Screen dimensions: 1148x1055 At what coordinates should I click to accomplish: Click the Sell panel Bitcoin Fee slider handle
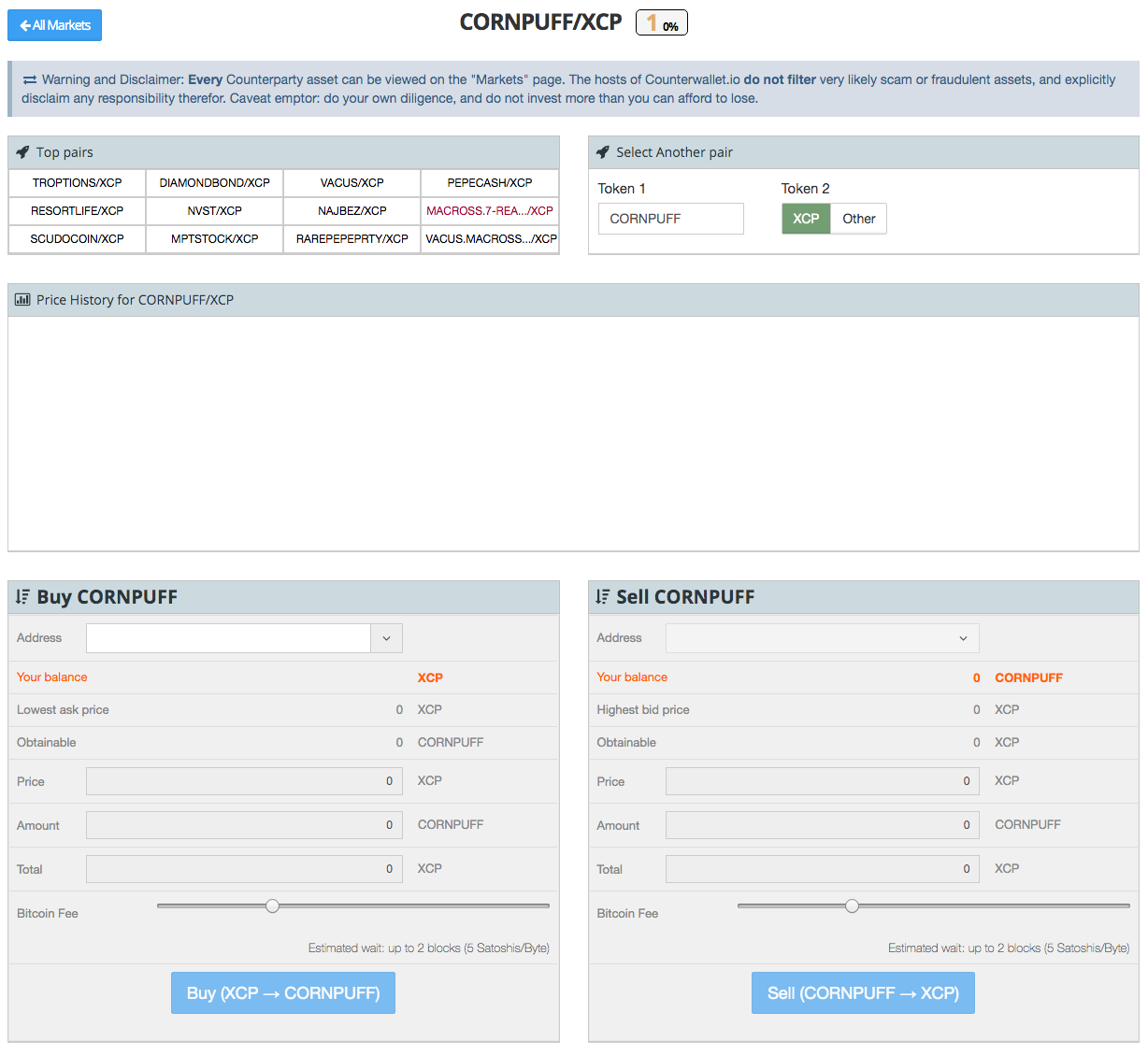(852, 905)
